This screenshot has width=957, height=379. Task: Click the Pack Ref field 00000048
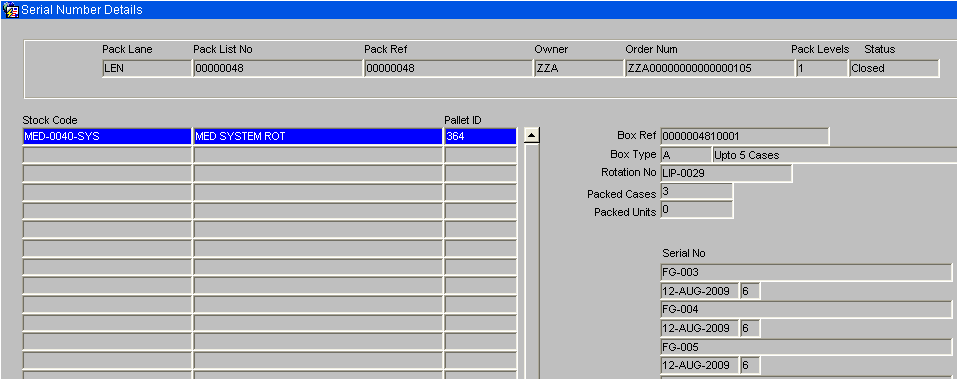(449, 68)
